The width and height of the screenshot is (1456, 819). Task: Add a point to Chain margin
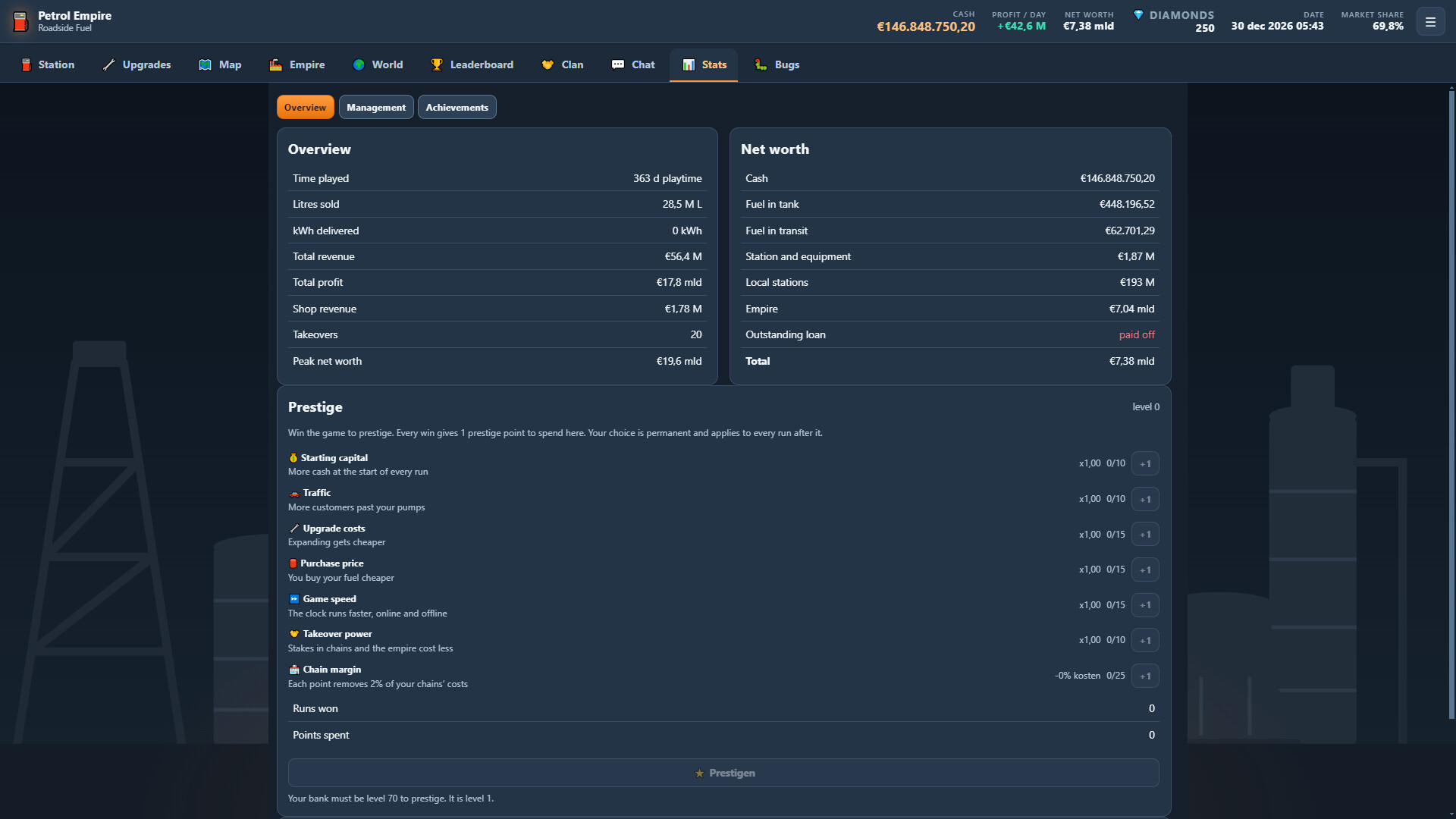pos(1145,676)
